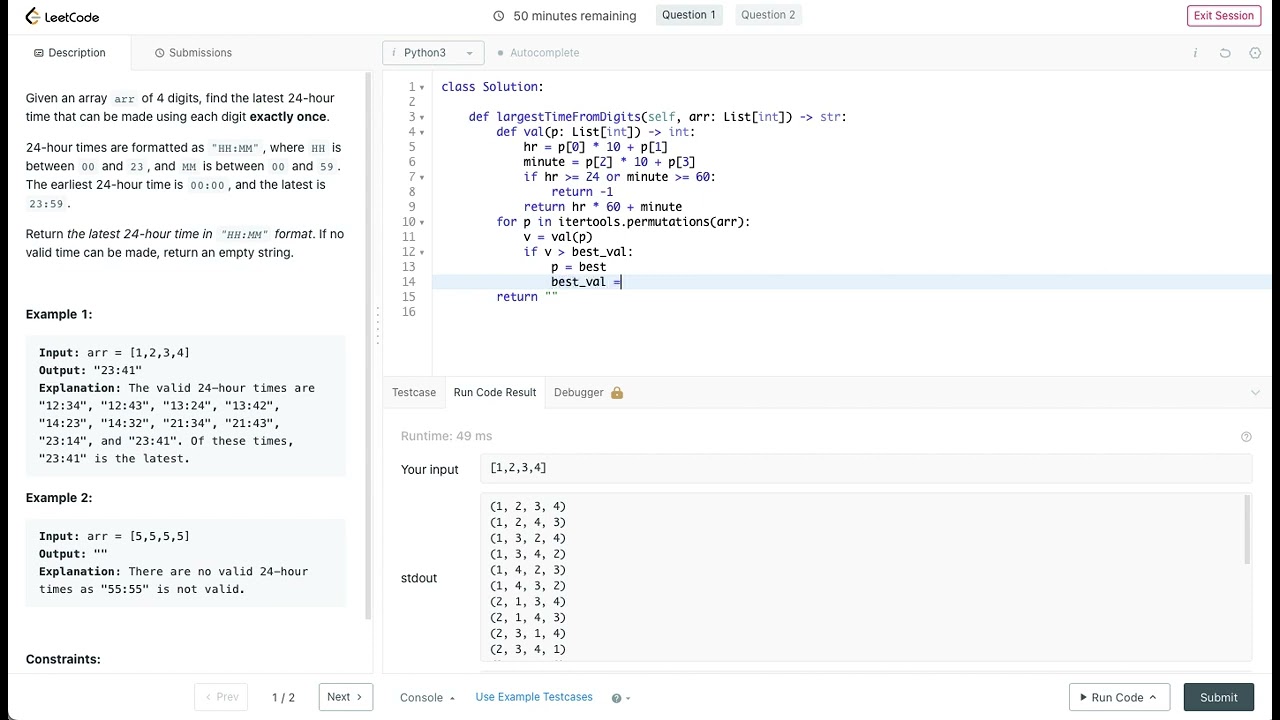Screen dimensions: 1280x720
Task: Fold the if block at line 7
Action: click(422, 178)
